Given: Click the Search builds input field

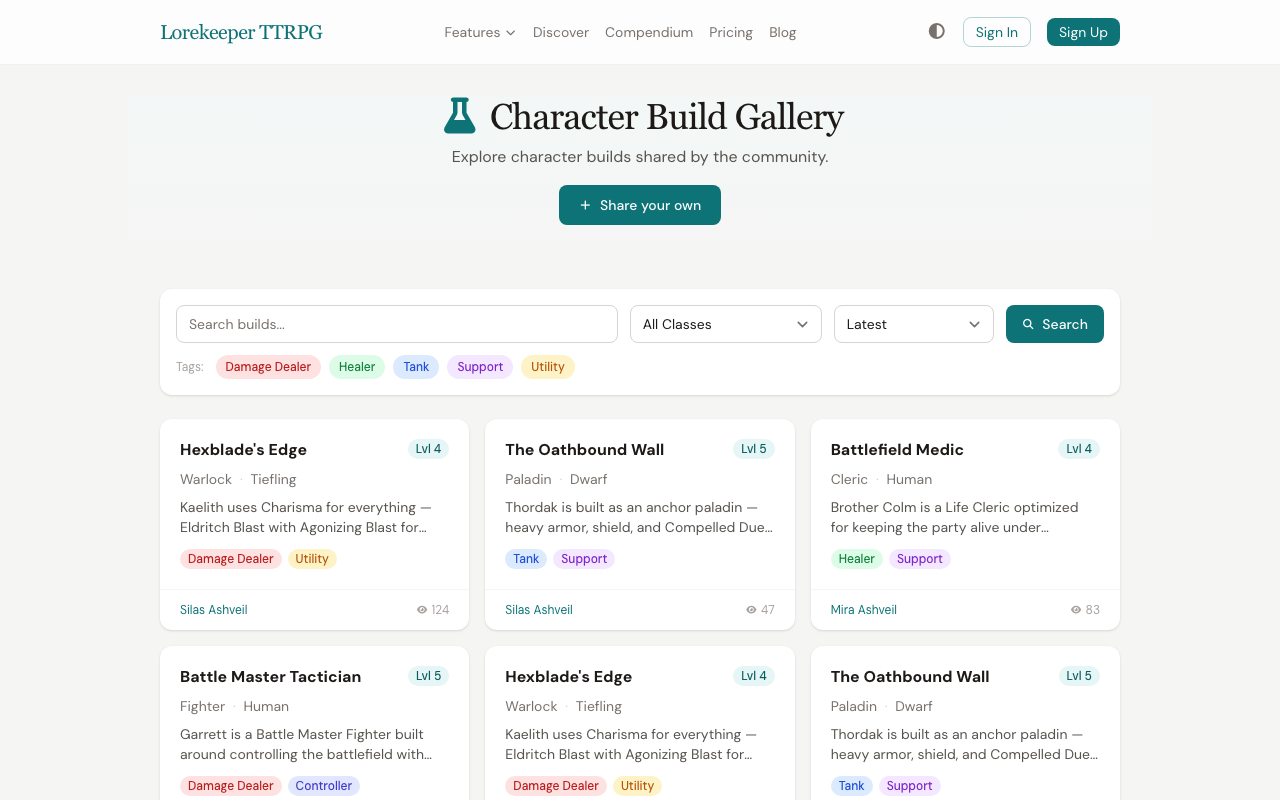Looking at the screenshot, I should [396, 324].
